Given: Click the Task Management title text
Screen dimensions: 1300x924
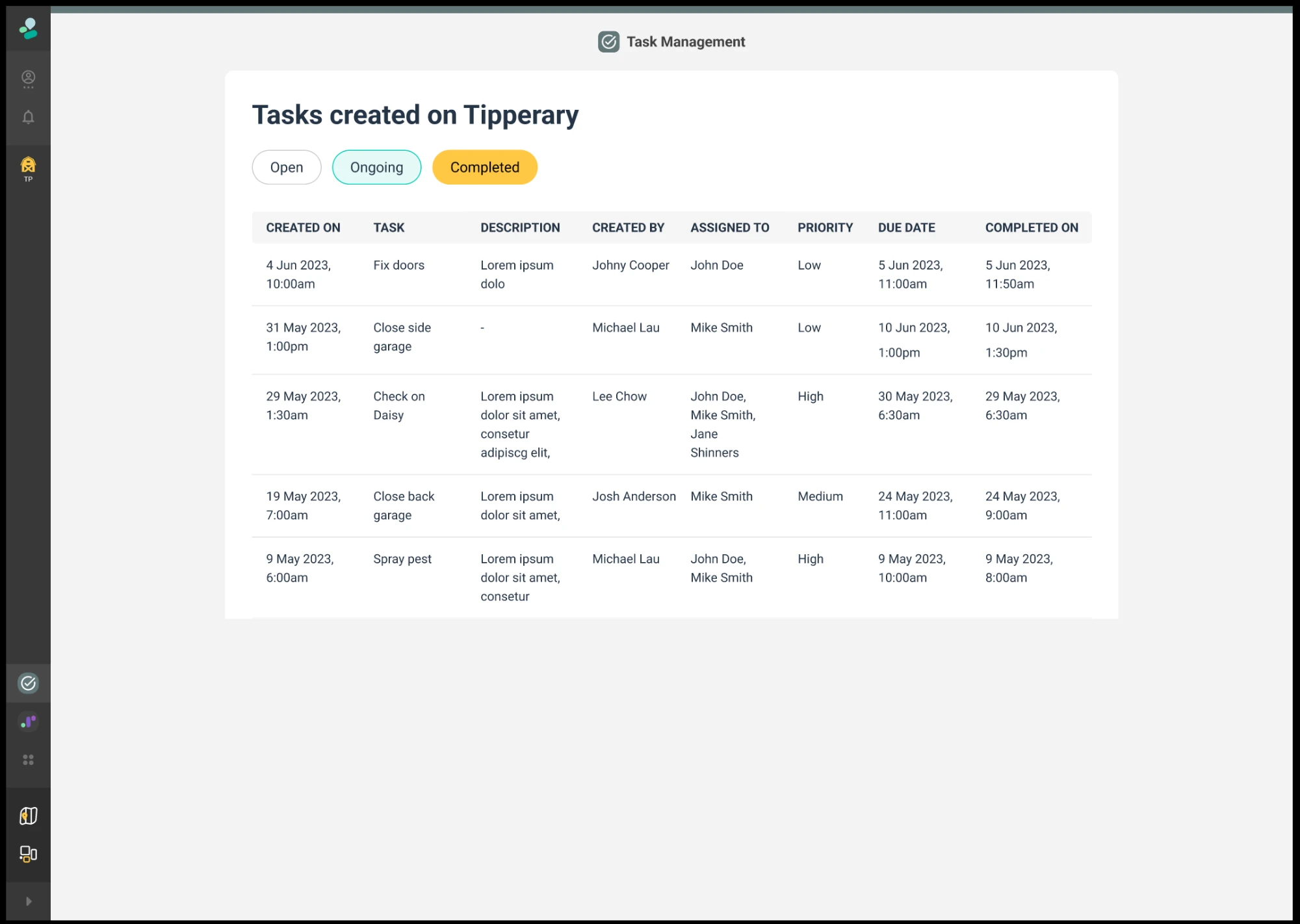Looking at the screenshot, I should [686, 42].
